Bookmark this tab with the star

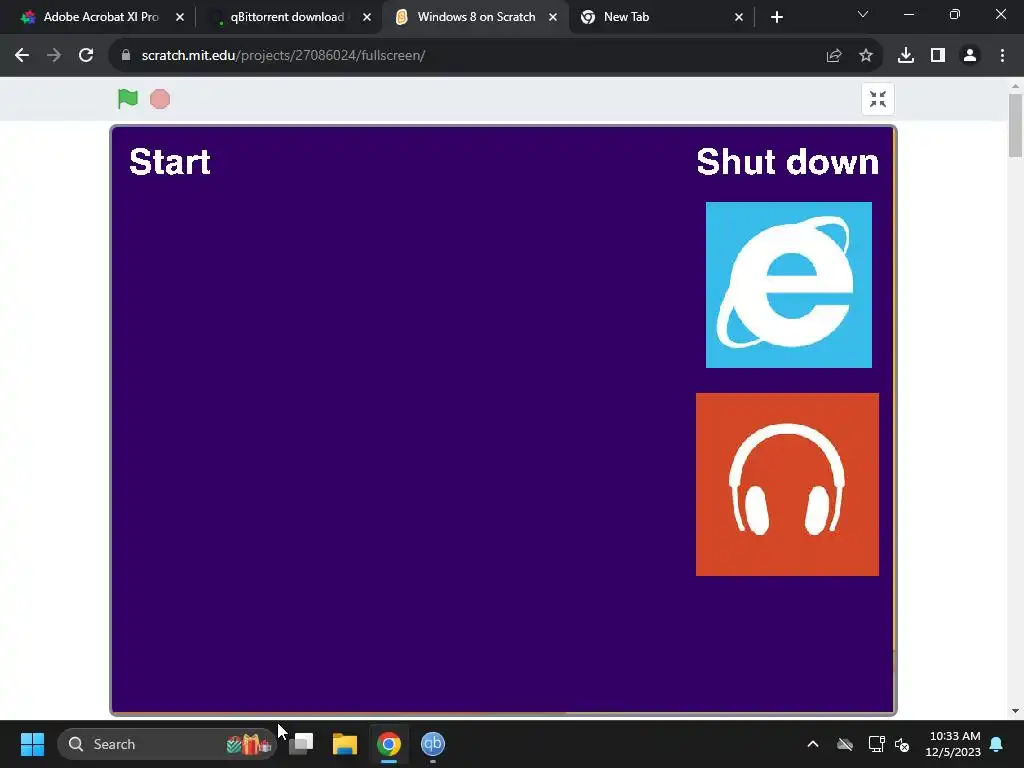(866, 56)
